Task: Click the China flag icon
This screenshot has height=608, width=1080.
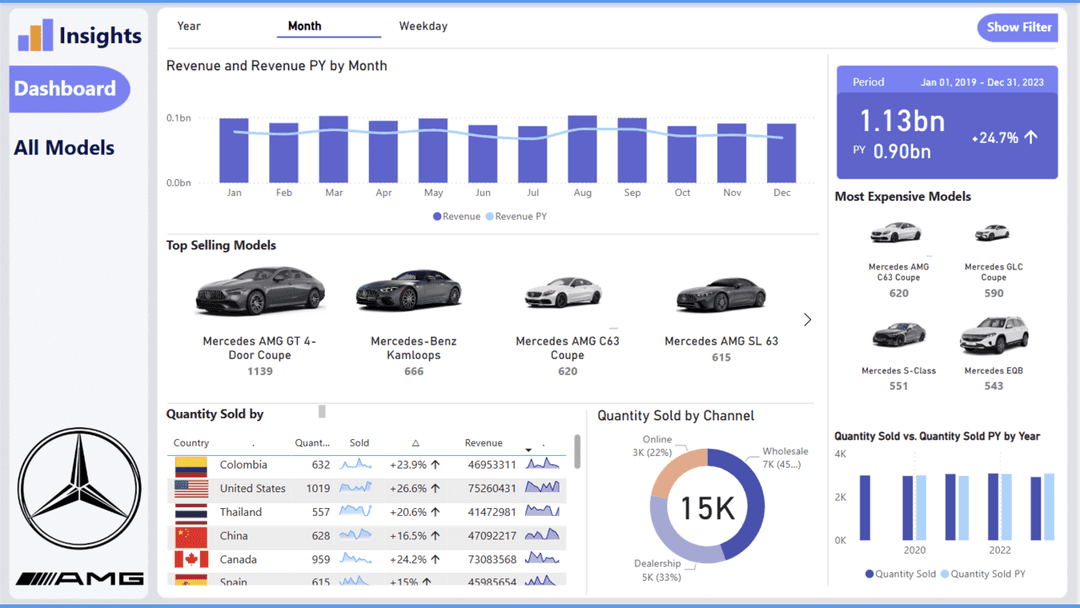Action: pyautogui.click(x=191, y=536)
